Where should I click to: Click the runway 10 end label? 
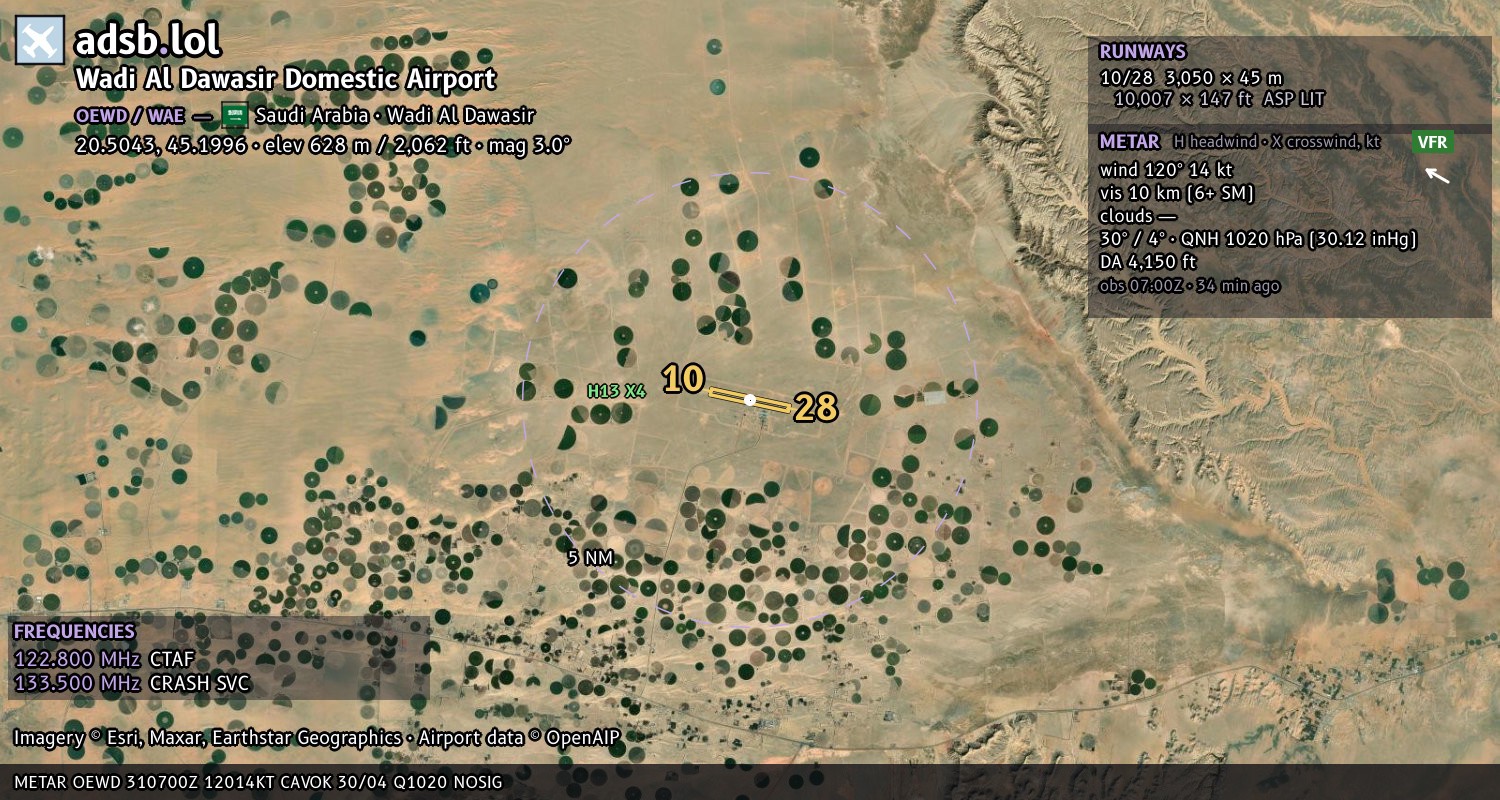coord(683,379)
